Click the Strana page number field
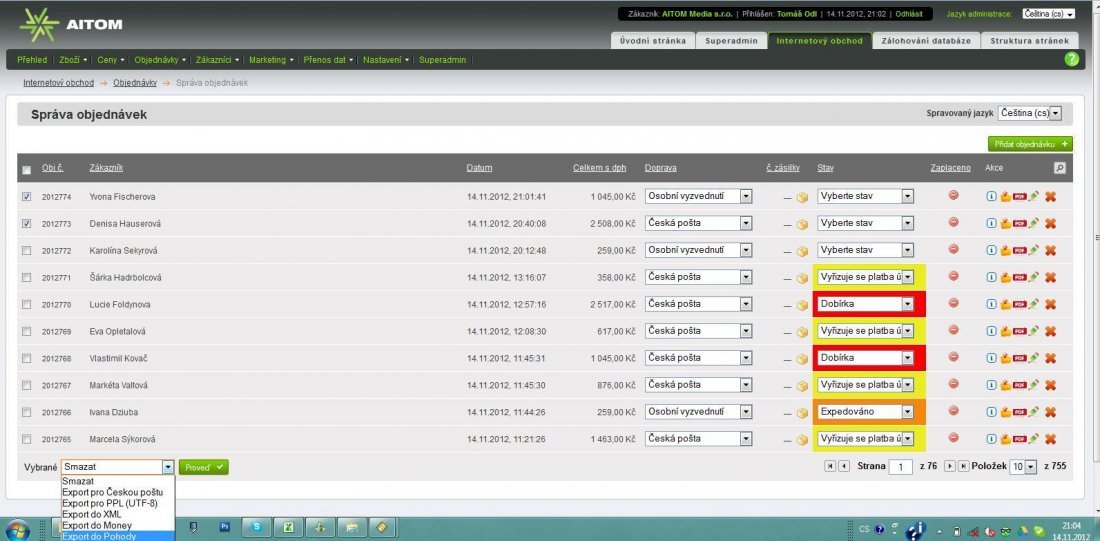 [x=900, y=467]
